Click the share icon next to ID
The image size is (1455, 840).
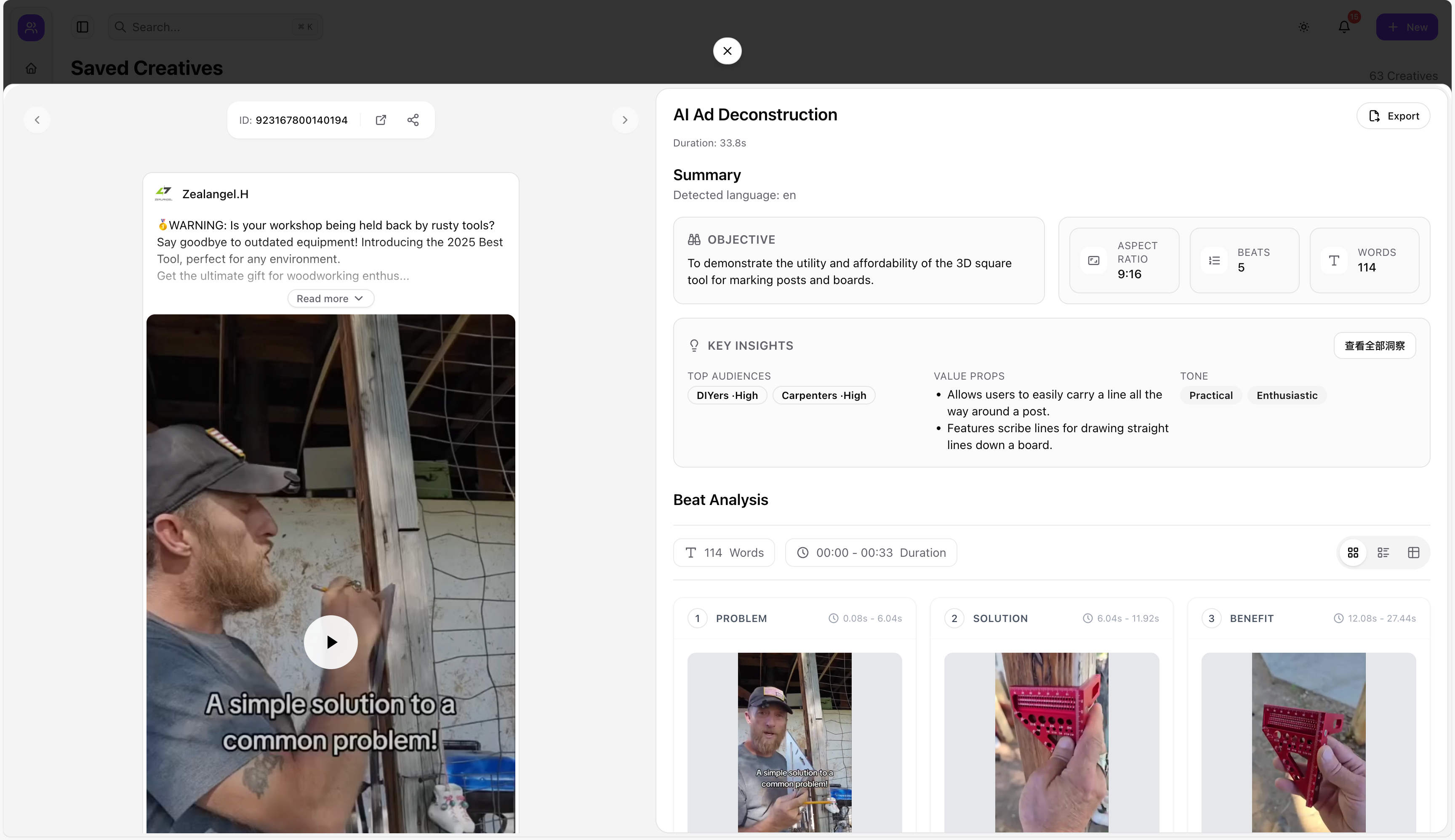413,120
